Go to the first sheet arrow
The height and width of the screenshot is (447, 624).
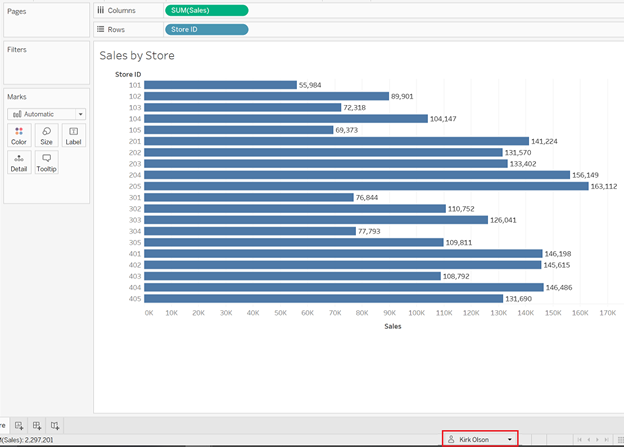(579, 439)
